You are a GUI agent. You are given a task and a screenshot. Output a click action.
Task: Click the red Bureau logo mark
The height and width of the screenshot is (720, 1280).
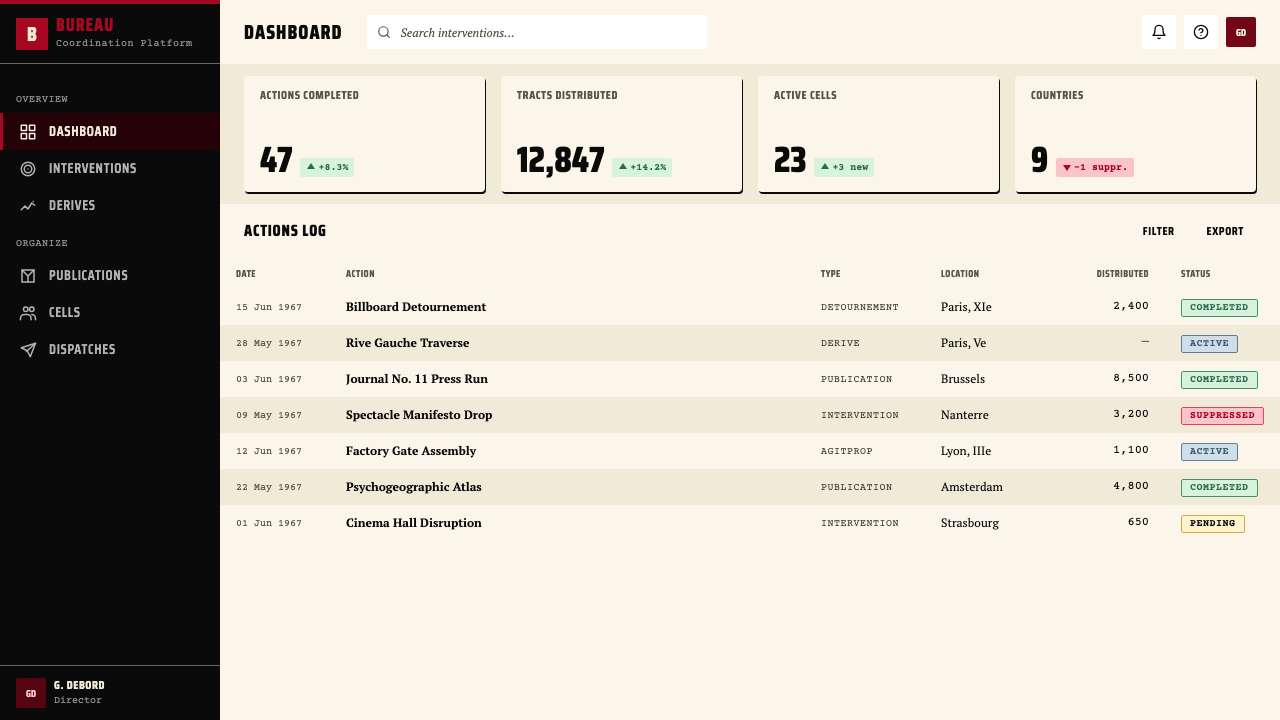(x=32, y=34)
